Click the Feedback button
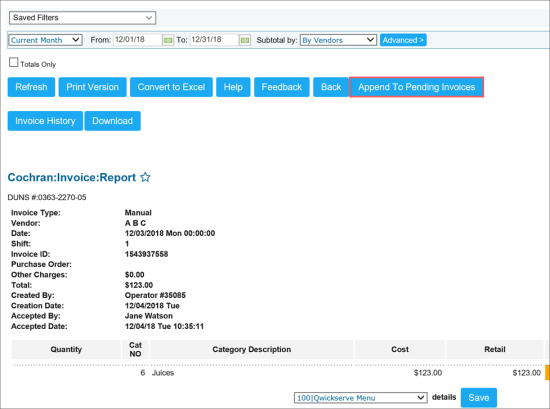This screenshot has width=550, height=409. [x=282, y=87]
